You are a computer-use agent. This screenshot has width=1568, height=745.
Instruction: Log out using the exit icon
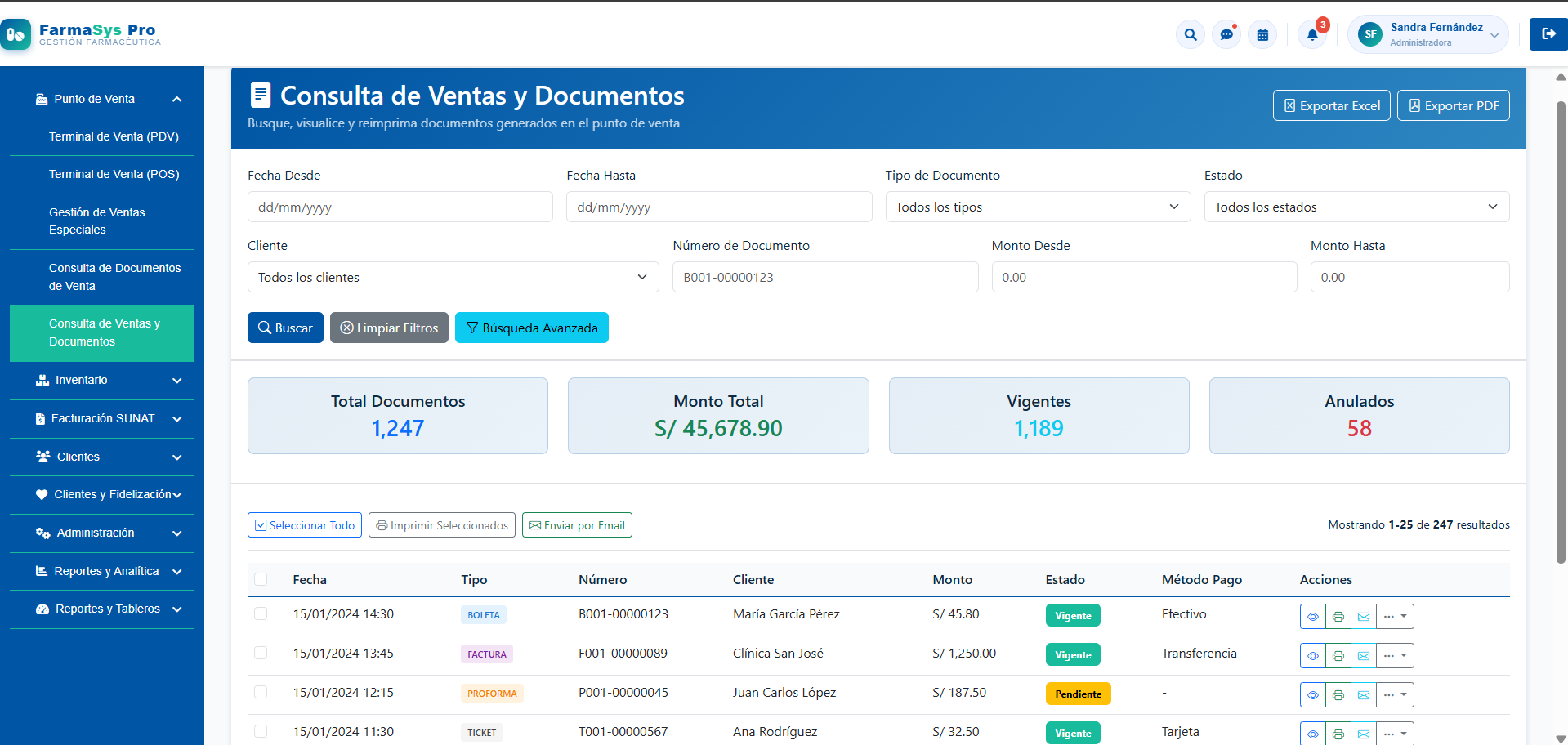1548,34
